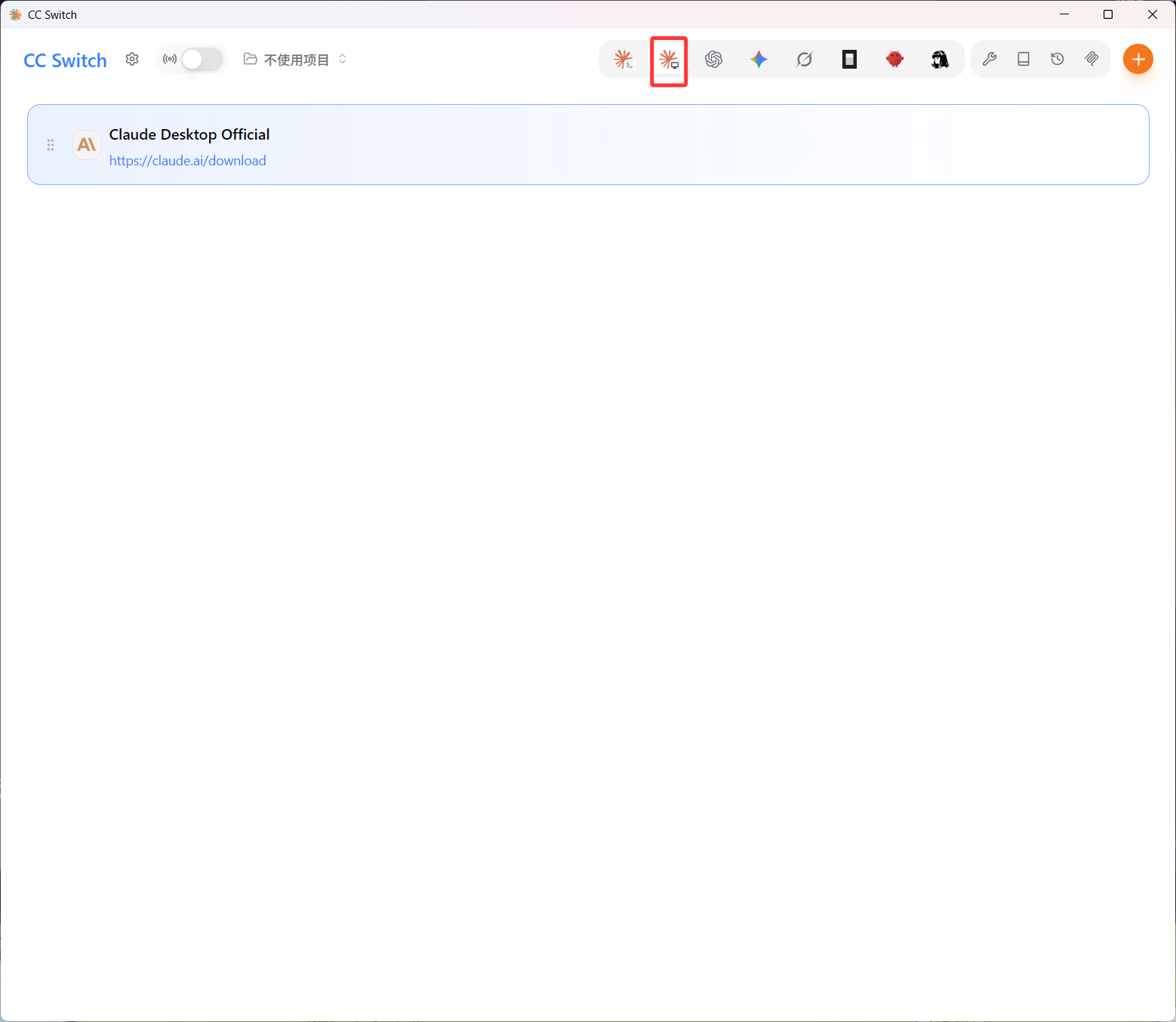Select the black-haired girl avatar app icon
Viewport: 1176px width, 1022px height.
940,59
